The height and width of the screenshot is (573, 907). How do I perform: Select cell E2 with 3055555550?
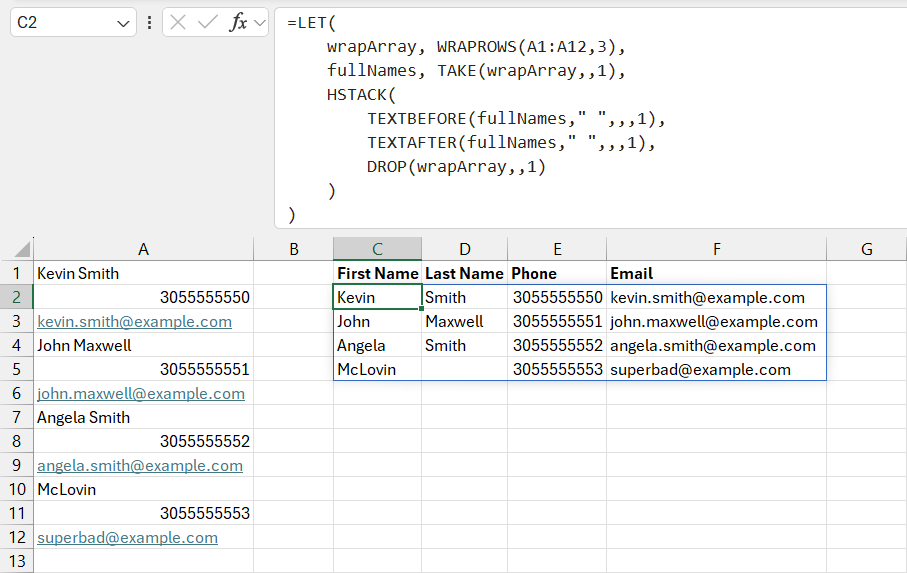(557, 297)
